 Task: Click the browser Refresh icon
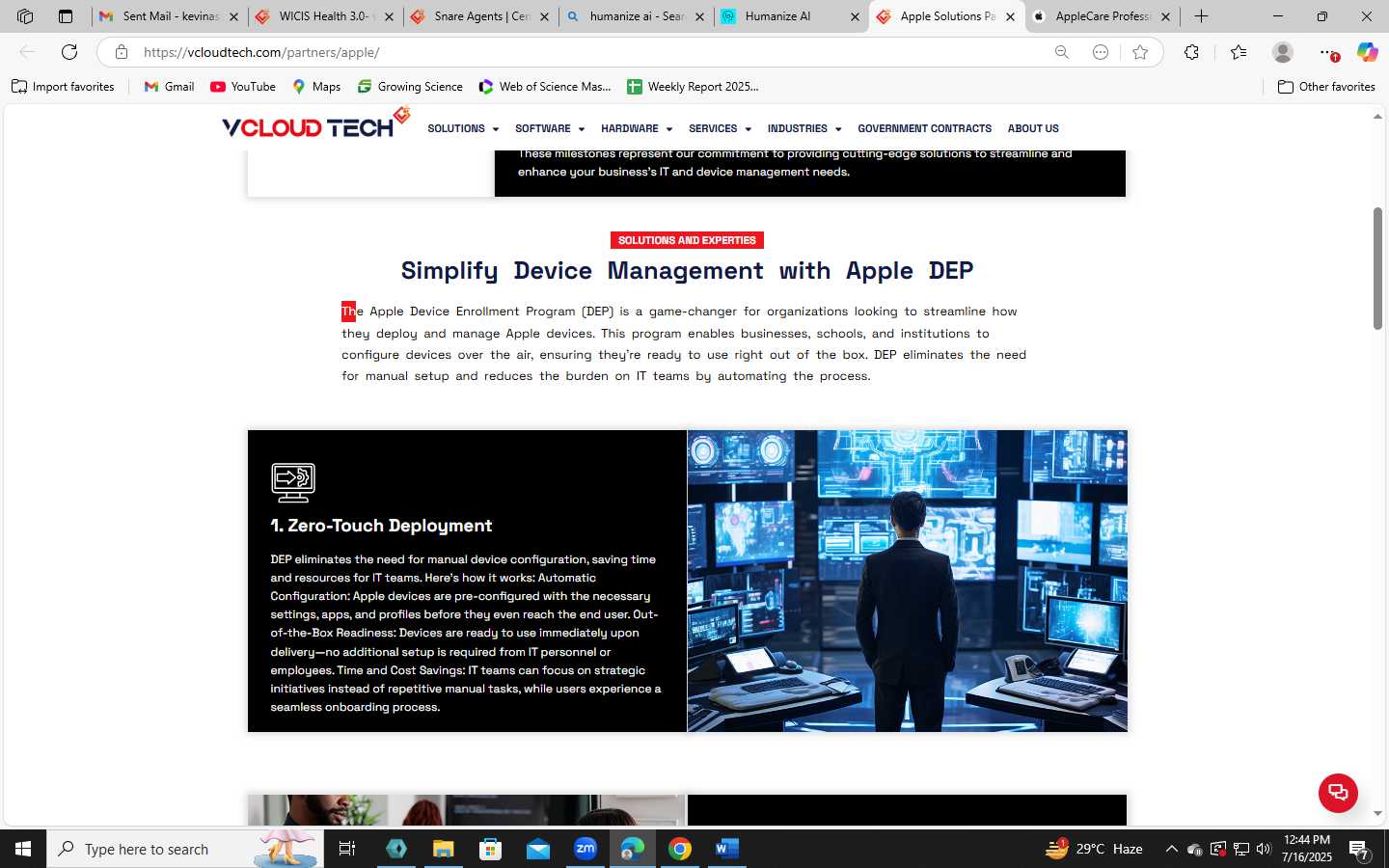[x=69, y=52]
